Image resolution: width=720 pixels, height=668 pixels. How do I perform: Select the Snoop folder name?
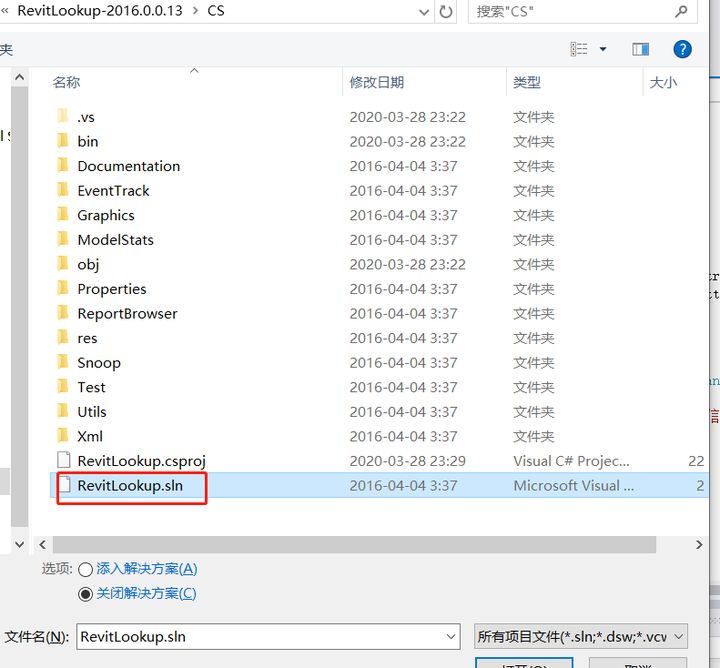point(99,363)
